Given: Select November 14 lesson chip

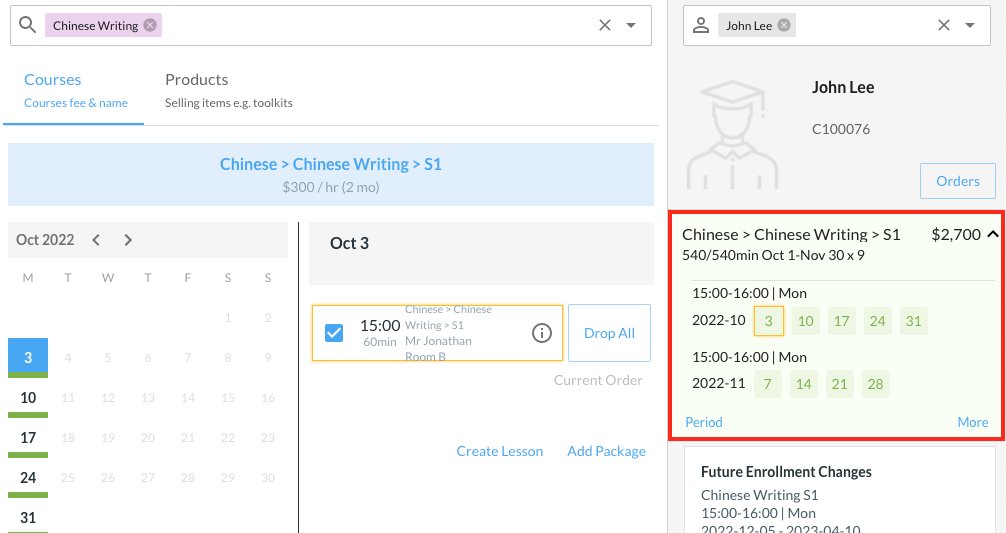Looking at the screenshot, I should (804, 385).
